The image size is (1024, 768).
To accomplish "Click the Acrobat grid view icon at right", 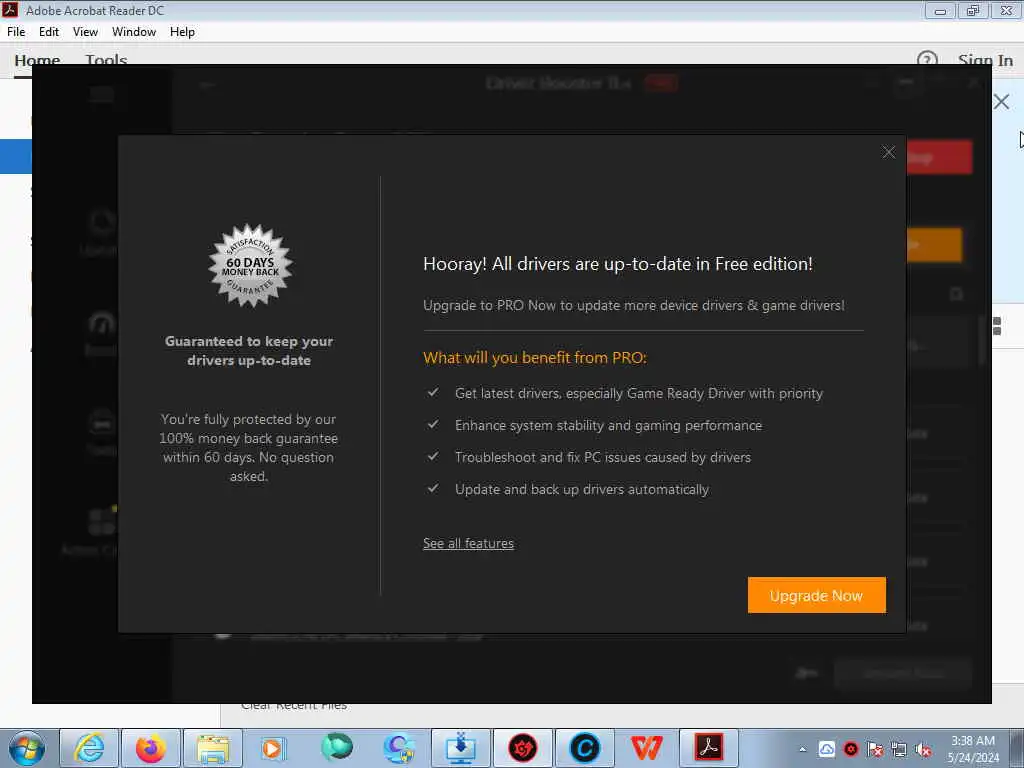I will coord(997,326).
